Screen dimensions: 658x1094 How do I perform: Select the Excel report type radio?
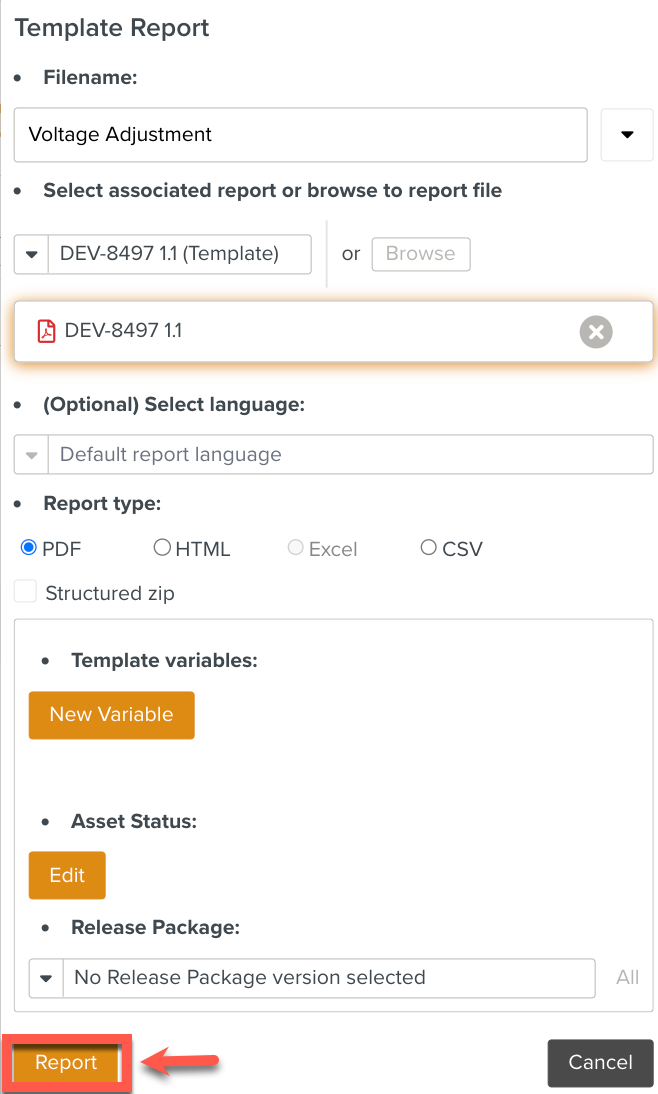[x=295, y=548]
